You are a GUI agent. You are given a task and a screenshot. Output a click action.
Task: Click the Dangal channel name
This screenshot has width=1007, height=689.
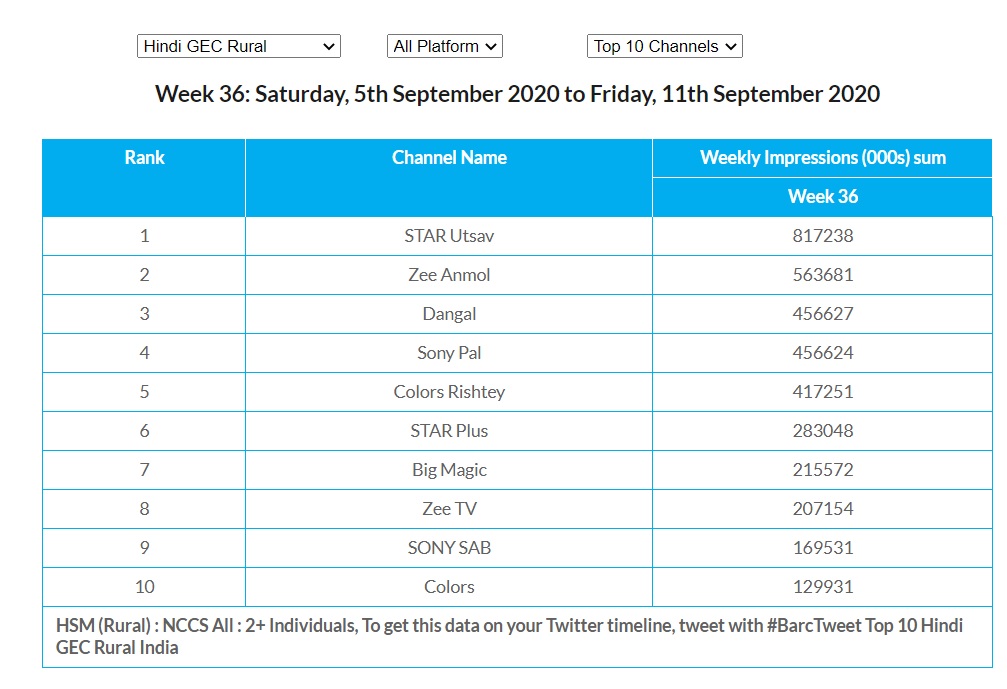[x=449, y=314]
